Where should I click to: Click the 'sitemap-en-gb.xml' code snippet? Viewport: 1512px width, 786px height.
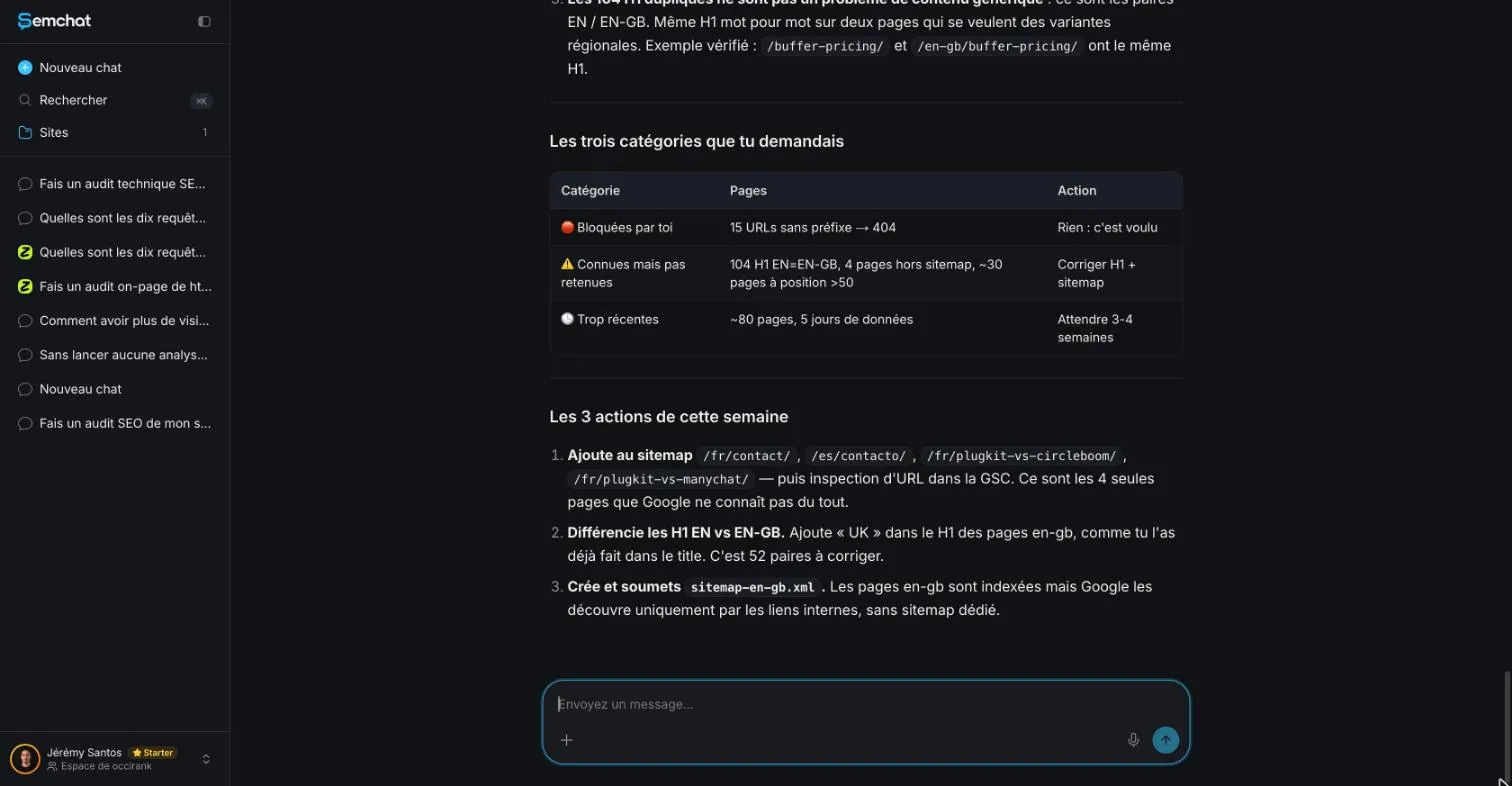(x=753, y=587)
